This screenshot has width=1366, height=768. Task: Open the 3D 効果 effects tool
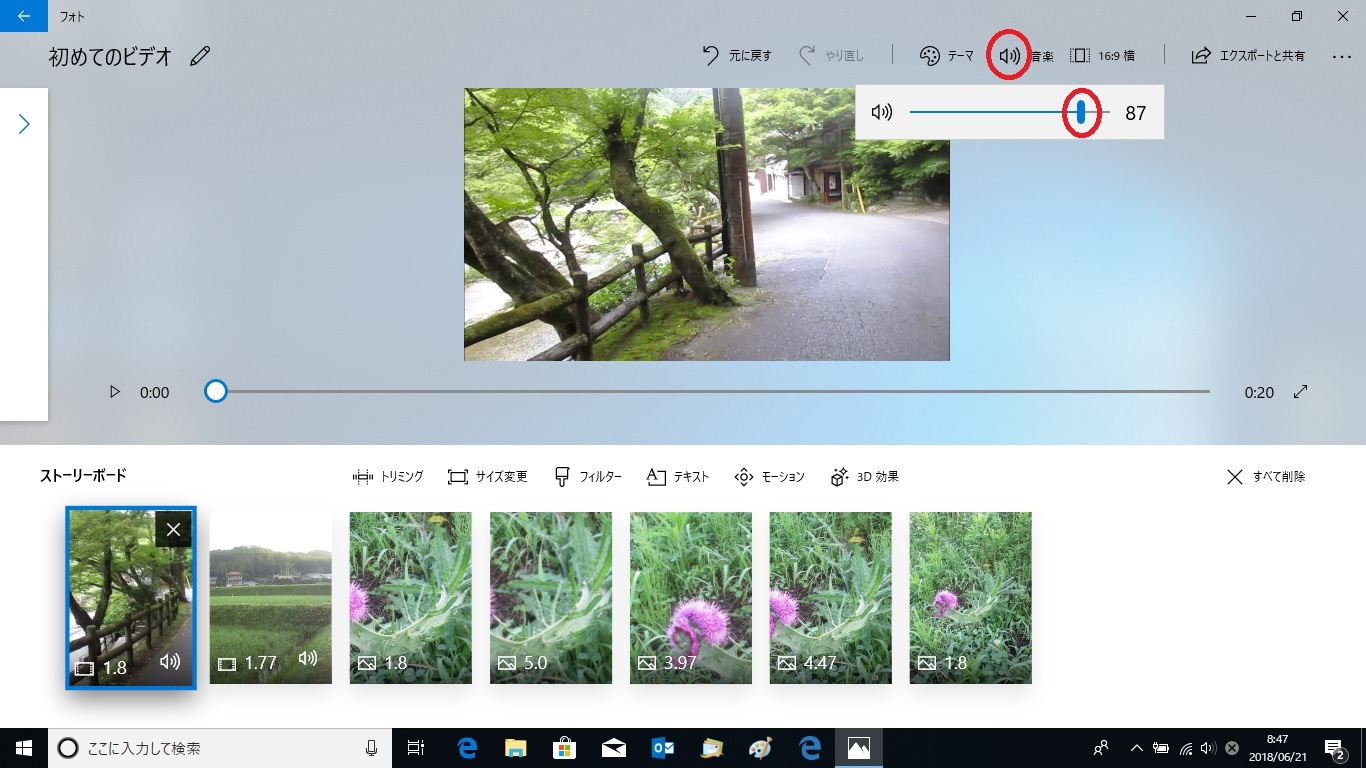pos(865,477)
